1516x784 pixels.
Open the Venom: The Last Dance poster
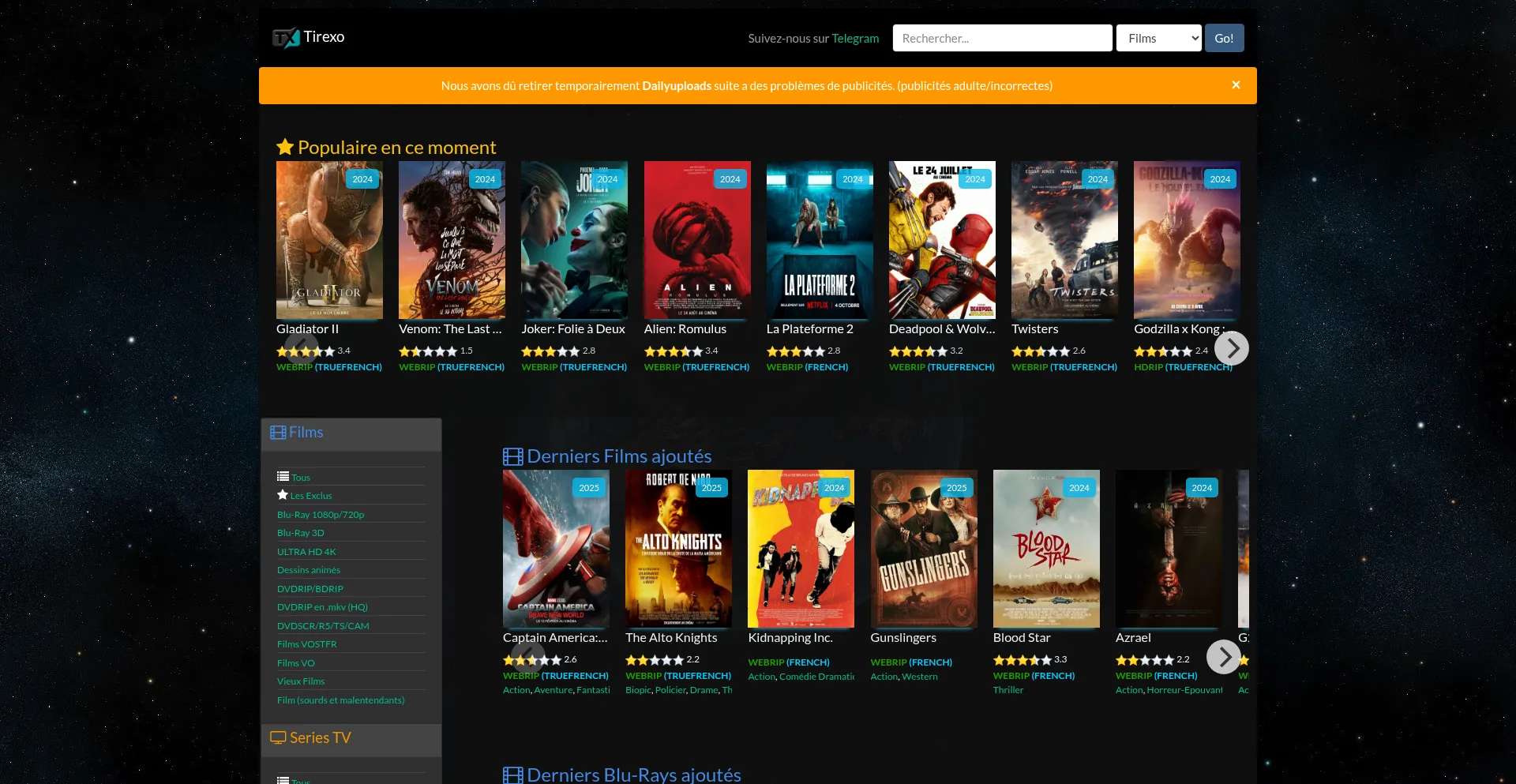452,240
